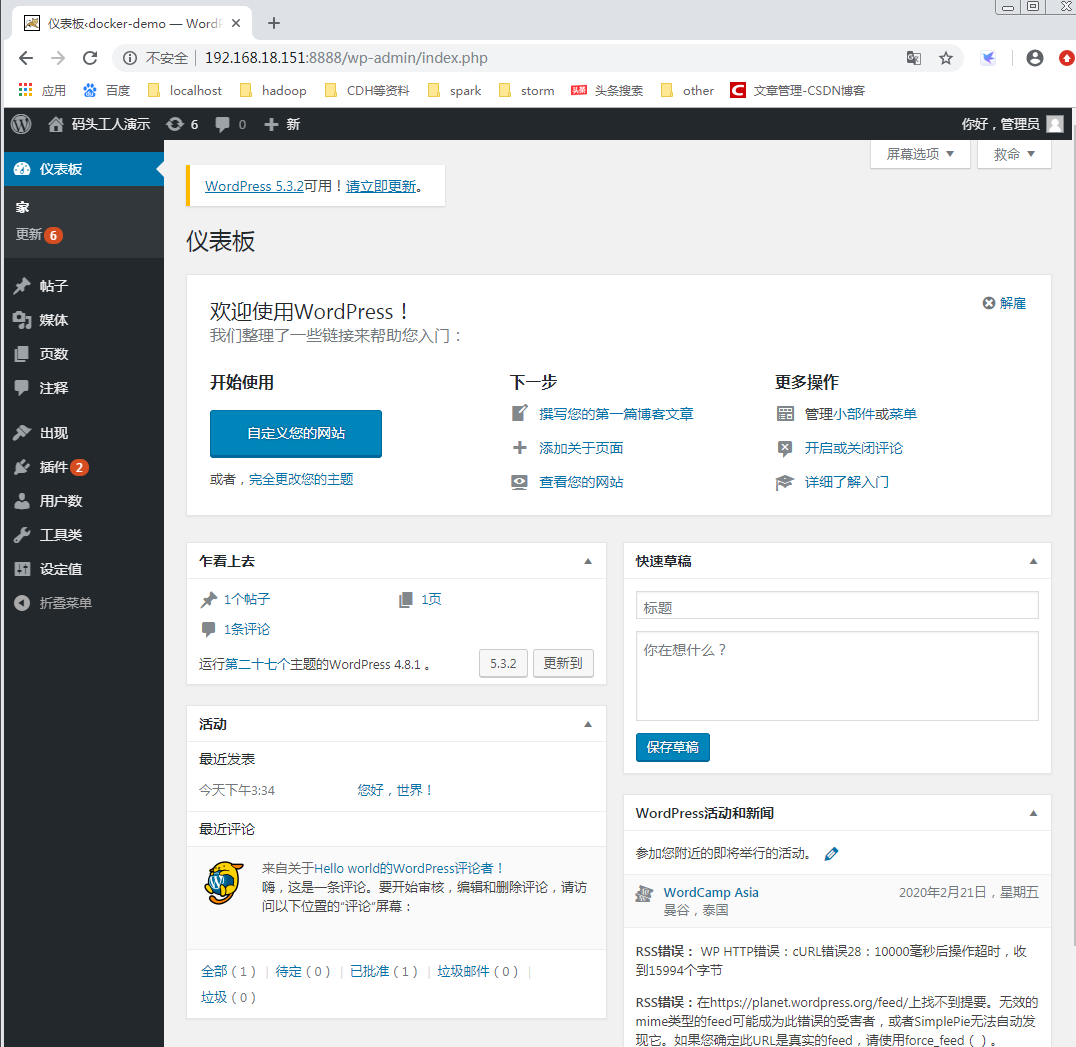Open the 出现 appearance menu
1076x1047 pixels.
(x=84, y=433)
